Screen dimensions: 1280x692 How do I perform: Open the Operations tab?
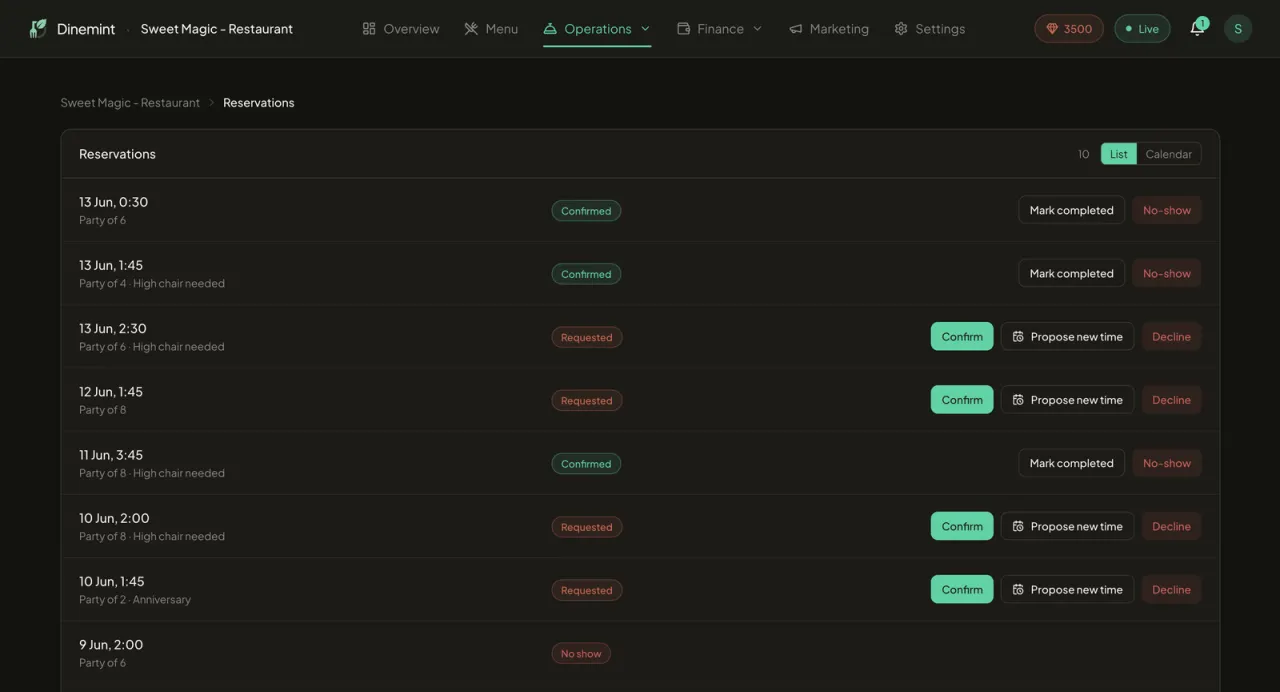597,29
